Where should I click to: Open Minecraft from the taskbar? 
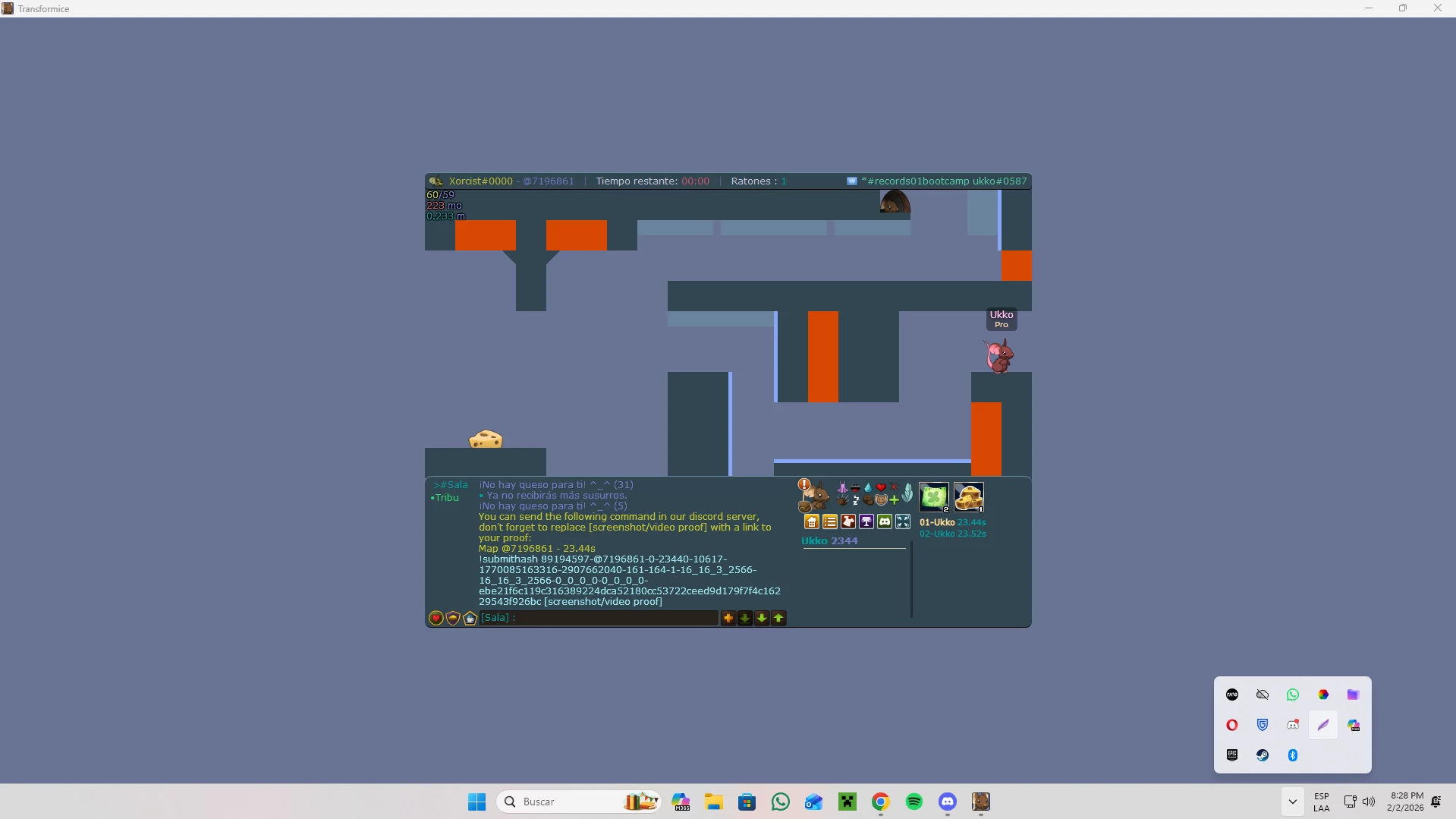(x=847, y=802)
